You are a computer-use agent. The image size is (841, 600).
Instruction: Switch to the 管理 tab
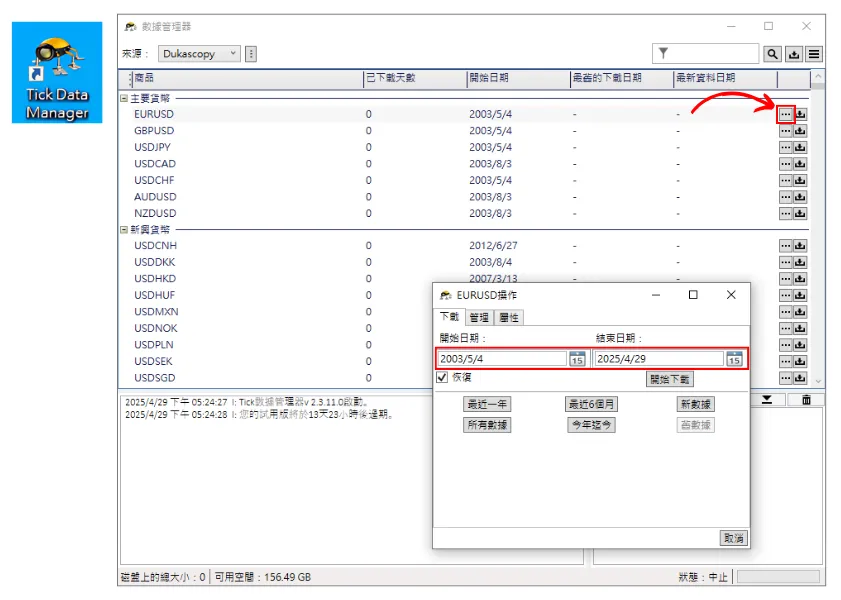tap(479, 317)
